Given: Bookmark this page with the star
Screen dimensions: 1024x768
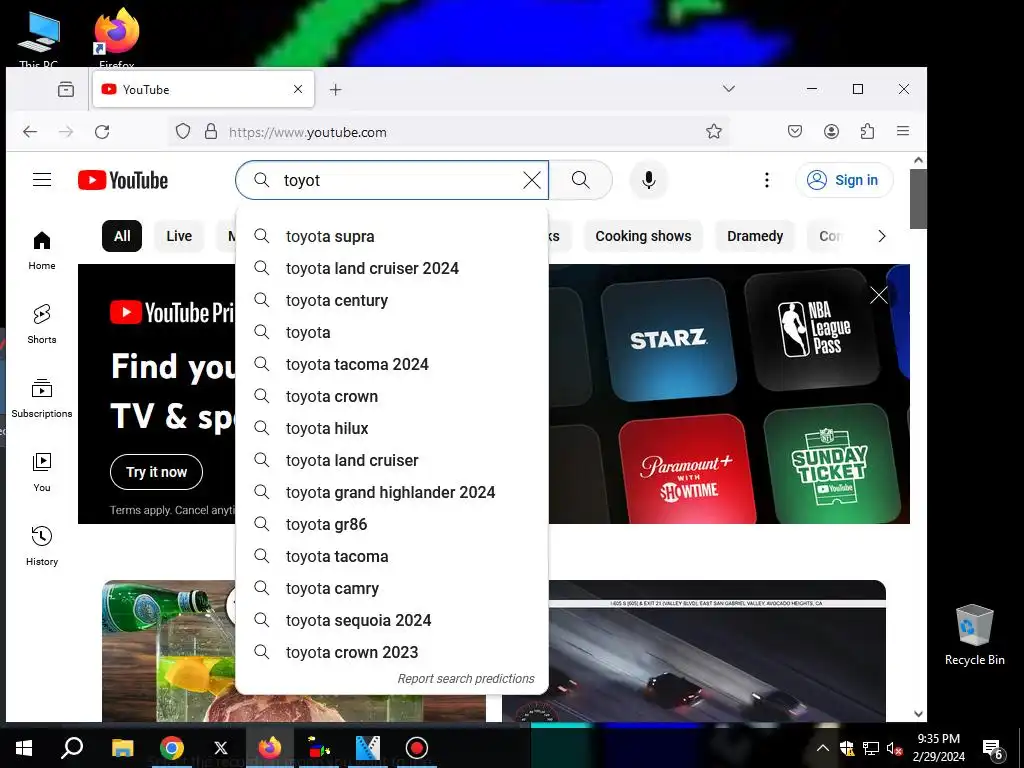Looking at the screenshot, I should (x=714, y=132).
